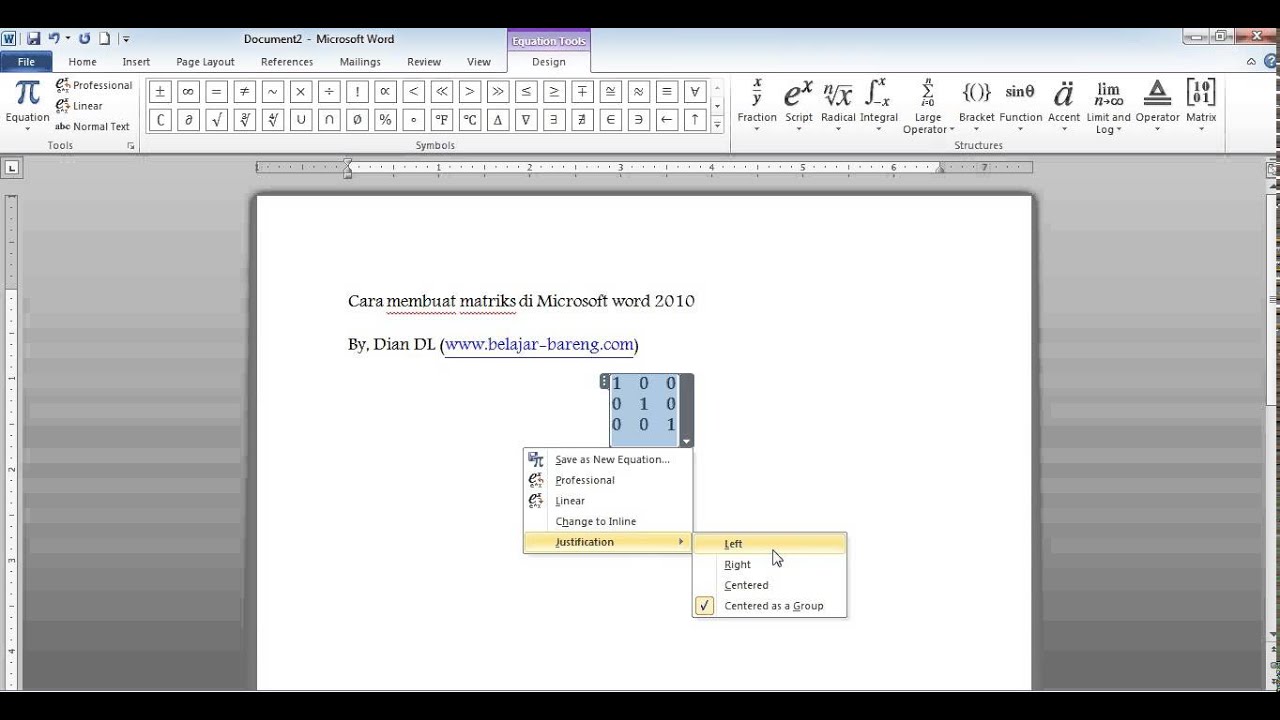Insert the greater-than-or-equal symbol

click(x=555, y=92)
